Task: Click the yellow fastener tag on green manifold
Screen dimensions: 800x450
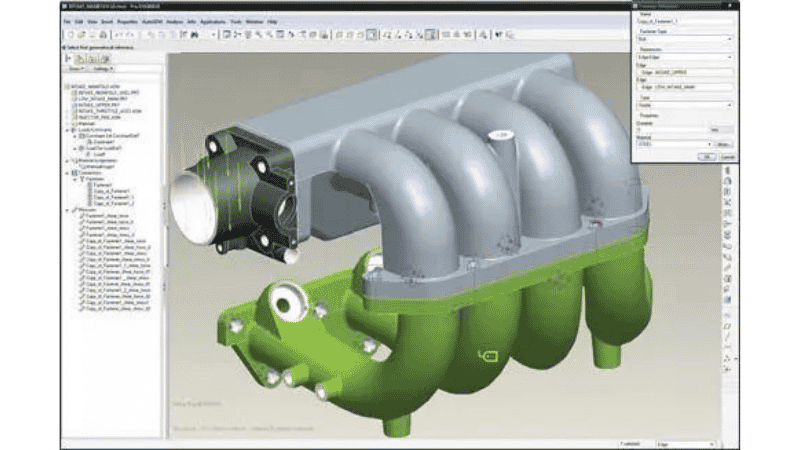Action: point(488,355)
